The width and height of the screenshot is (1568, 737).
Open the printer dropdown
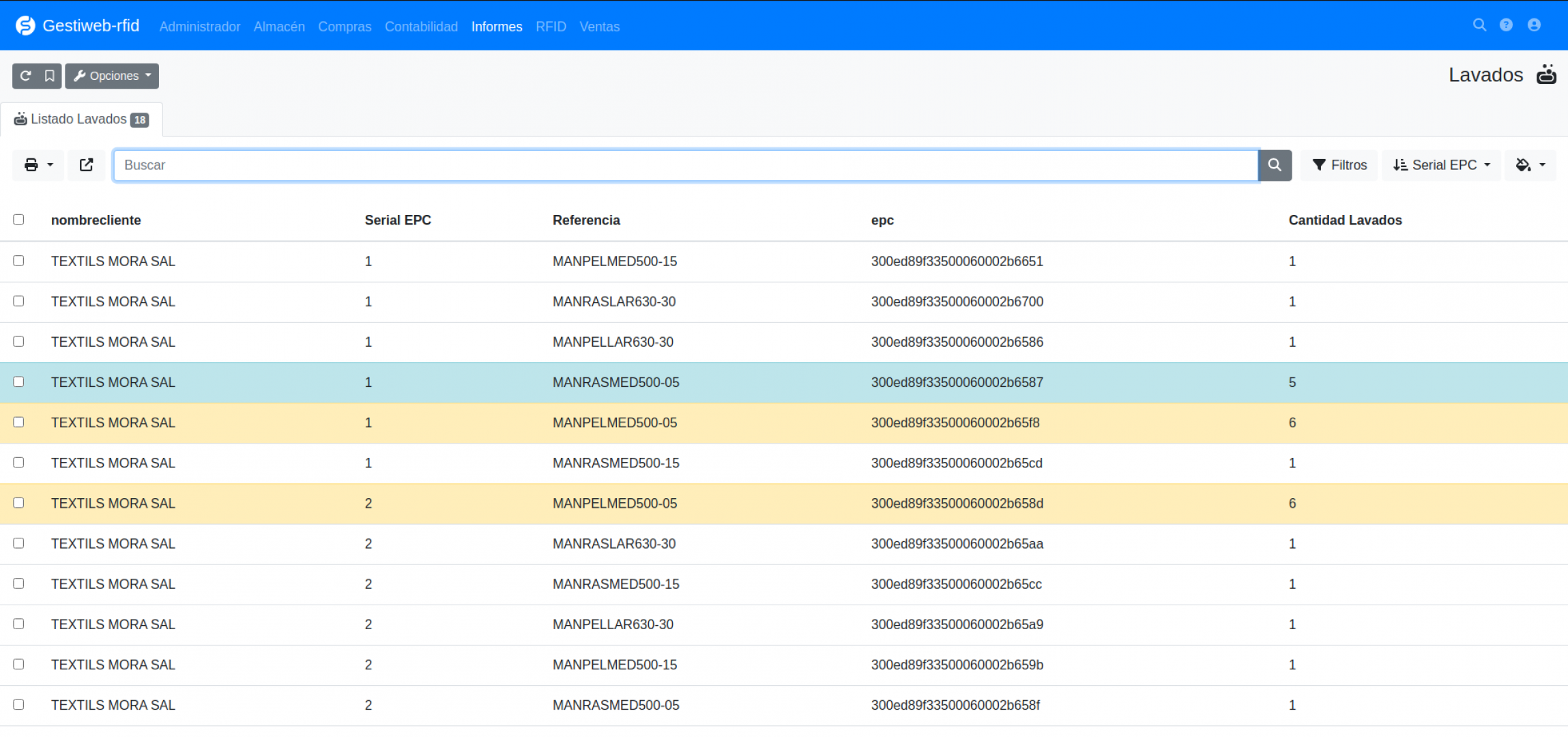click(x=38, y=165)
